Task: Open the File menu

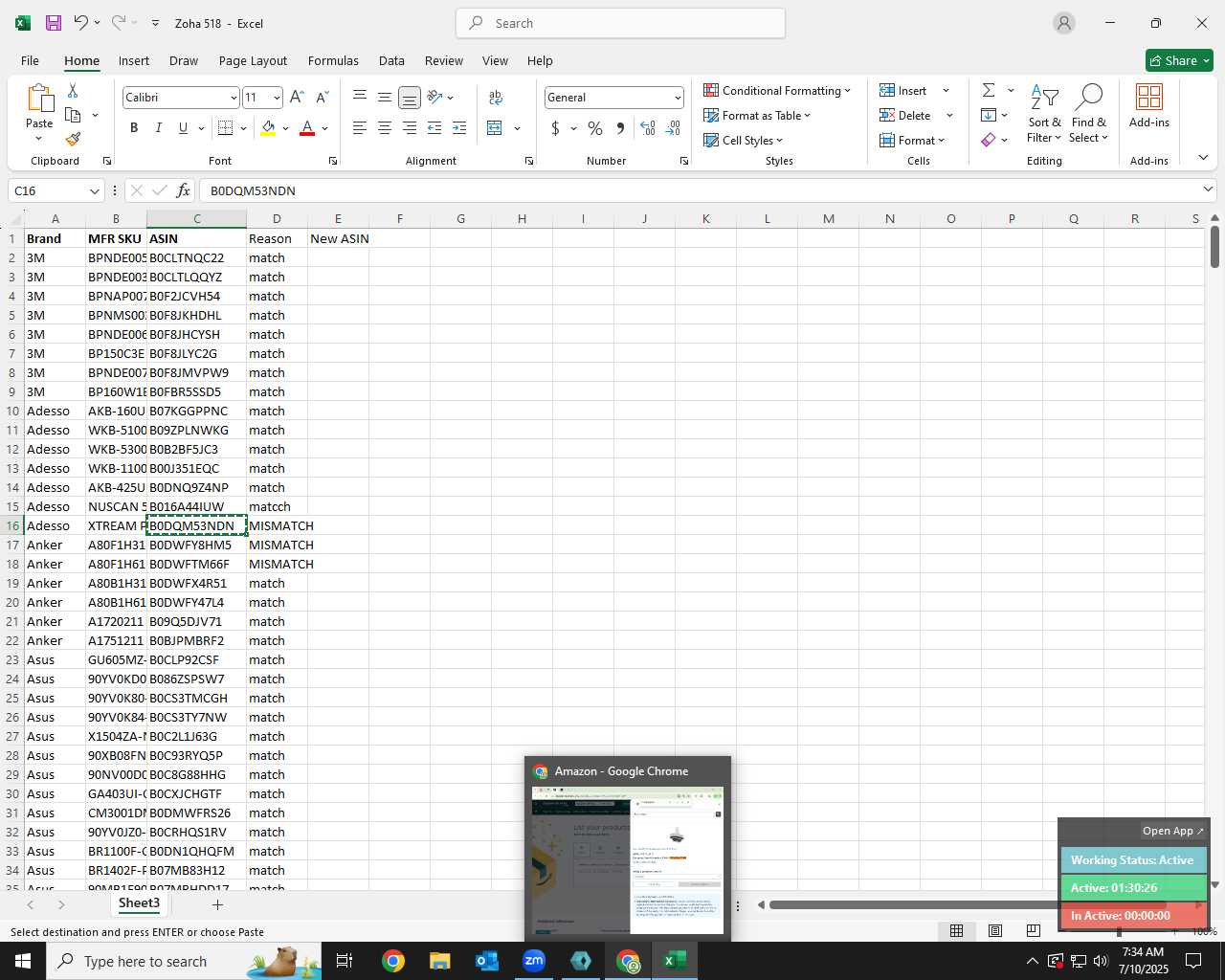Action: pyautogui.click(x=30, y=60)
